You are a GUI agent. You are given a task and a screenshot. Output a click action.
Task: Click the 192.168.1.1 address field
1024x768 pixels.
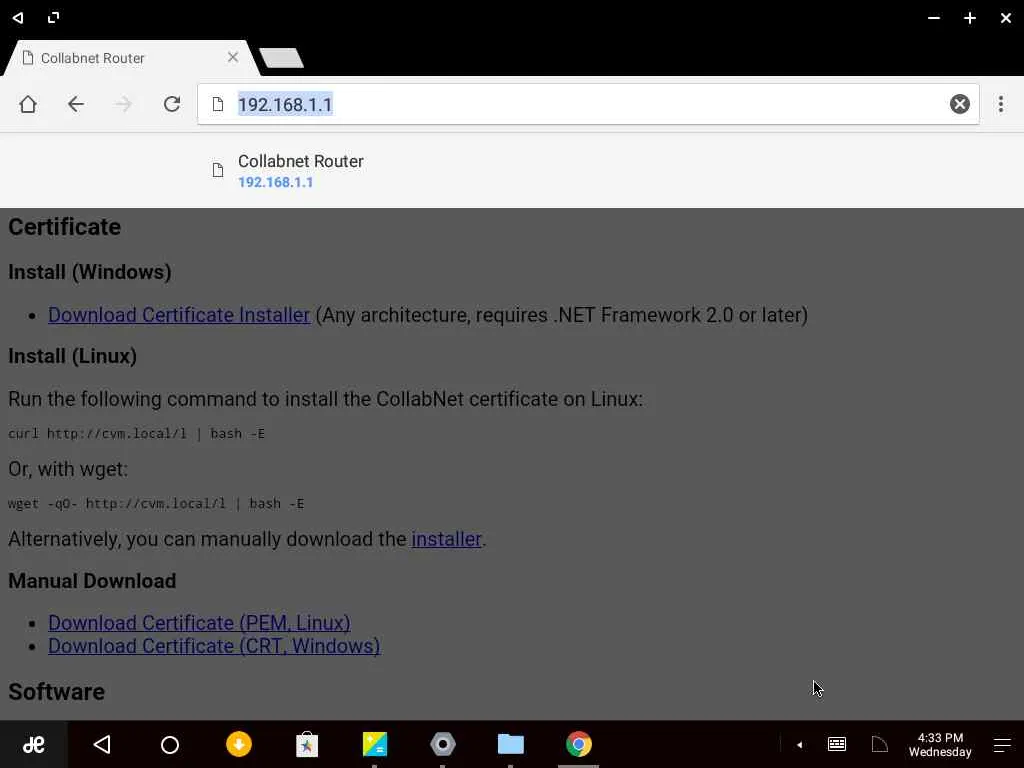(x=588, y=104)
